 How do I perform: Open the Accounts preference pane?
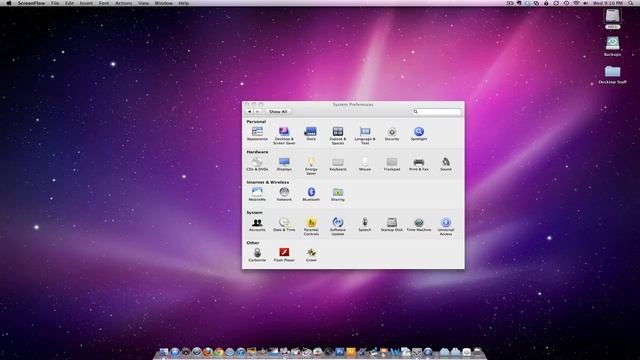pyautogui.click(x=257, y=224)
